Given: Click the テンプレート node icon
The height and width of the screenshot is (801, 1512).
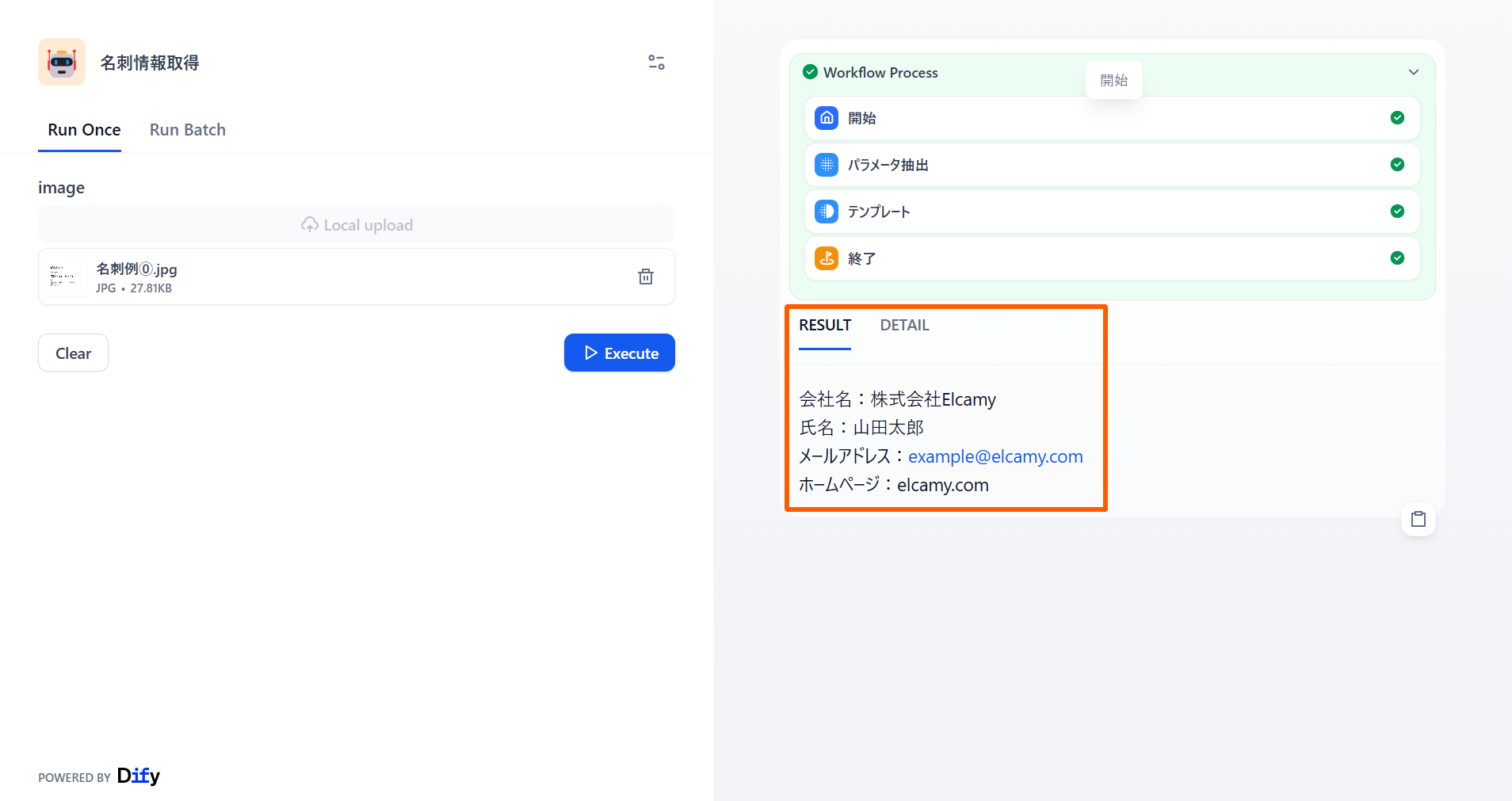Looking at the screenshot, I should point(827,212).
